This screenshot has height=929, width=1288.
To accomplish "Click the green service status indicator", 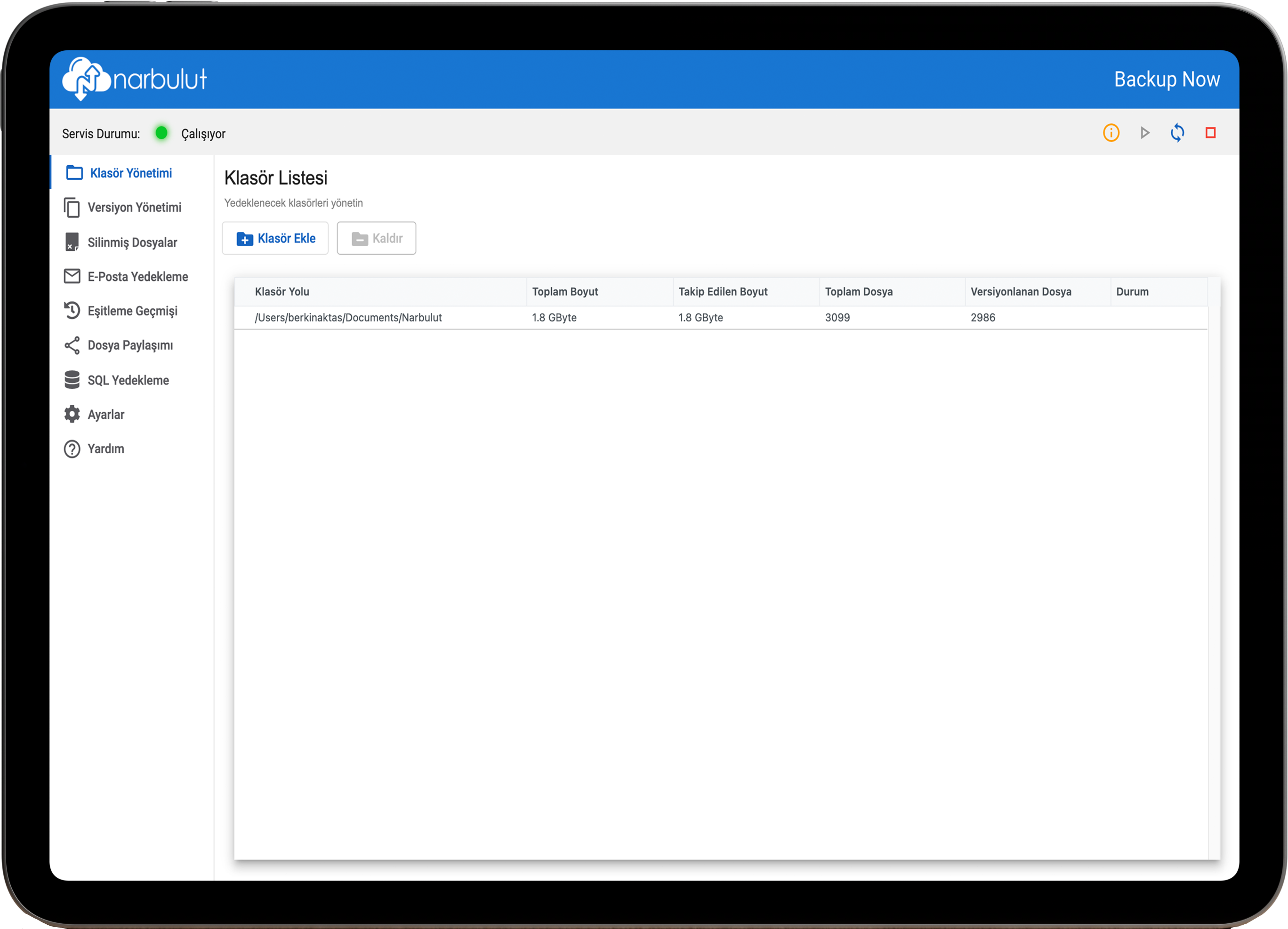I will (161, 133).
